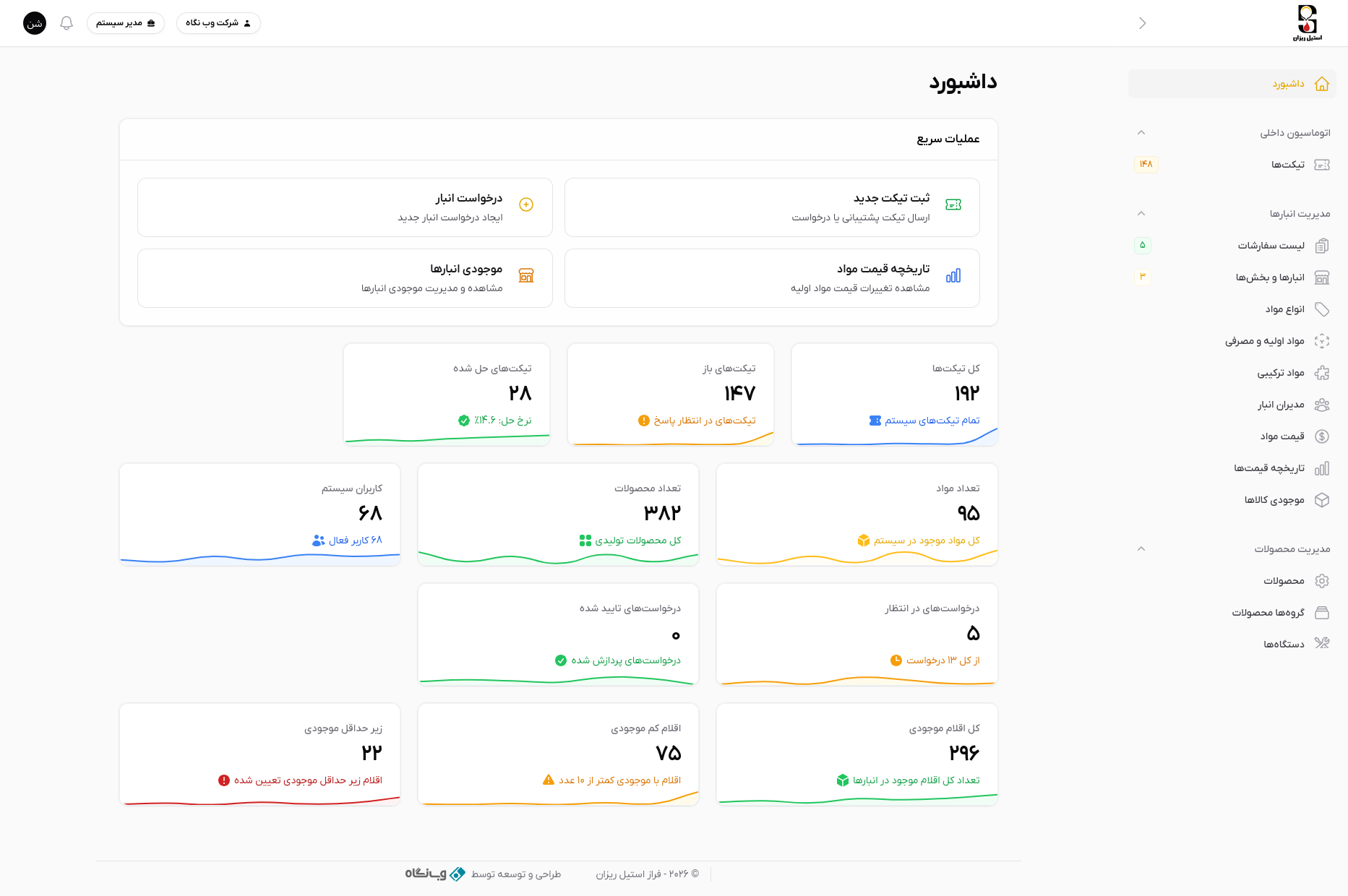
Task: Click the notification bell icon
Action: tap(66, 23)
